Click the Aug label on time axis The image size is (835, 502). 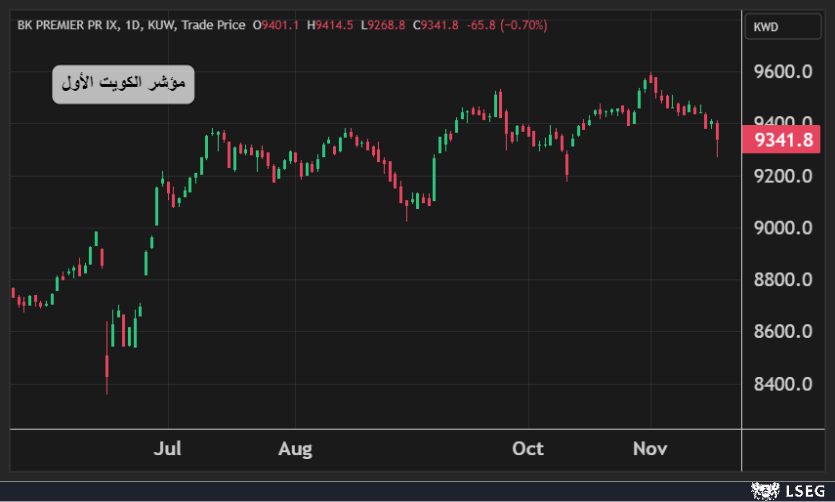click(x=295, y=448)
